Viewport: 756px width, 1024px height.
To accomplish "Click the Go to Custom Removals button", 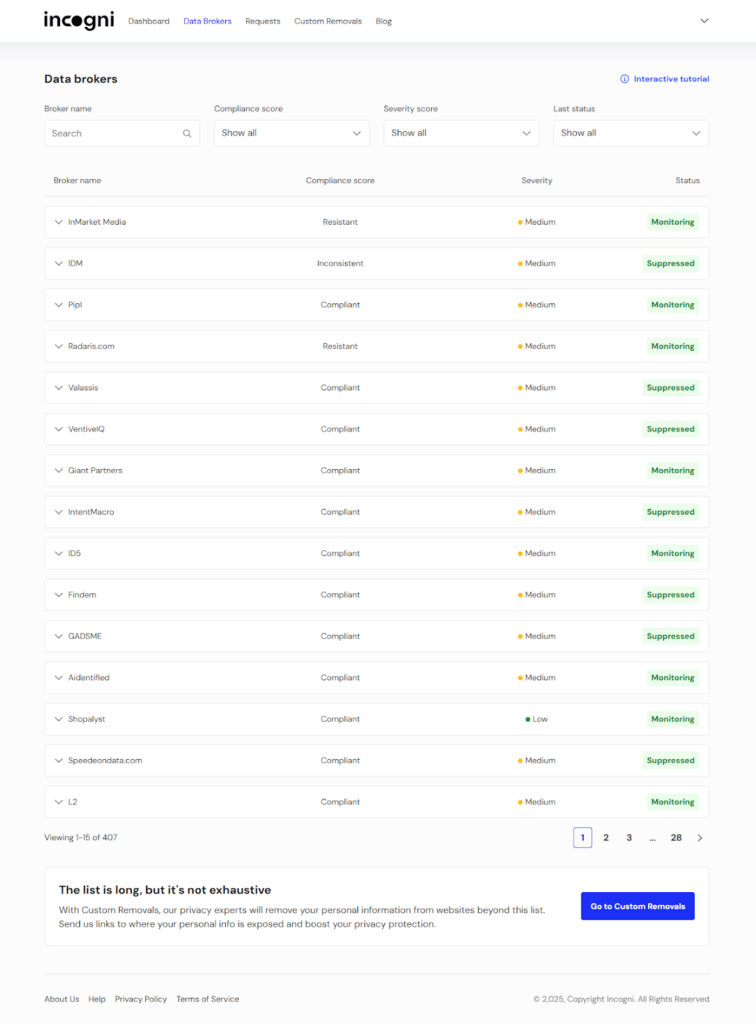I will click(x=637, y=906).
